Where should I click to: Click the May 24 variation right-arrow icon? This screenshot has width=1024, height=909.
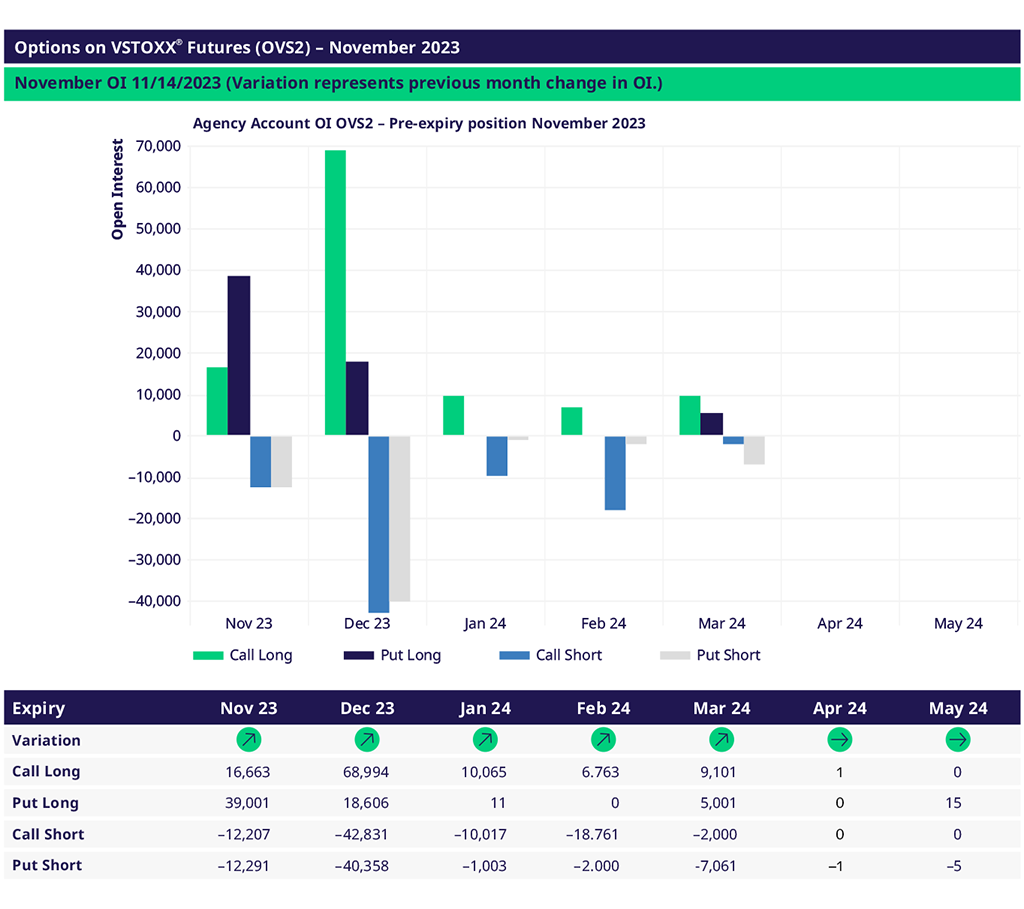click(958, 740)
